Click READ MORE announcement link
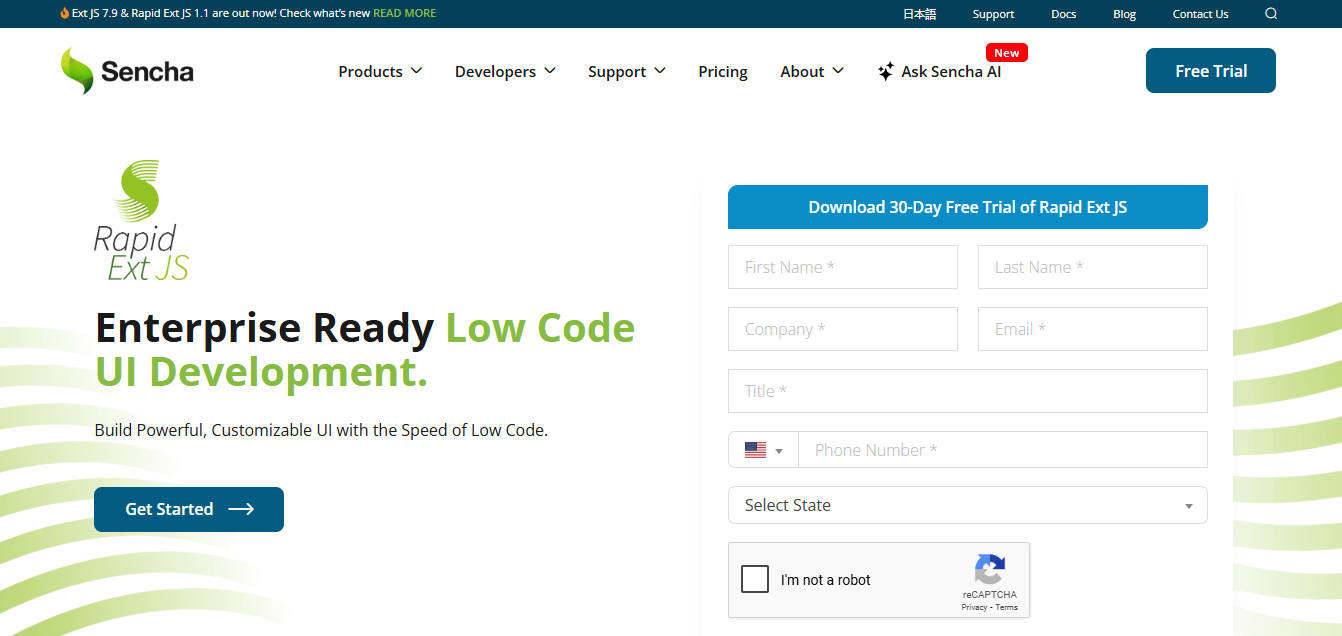The image size is (1342, 636). tap(405, 13)
